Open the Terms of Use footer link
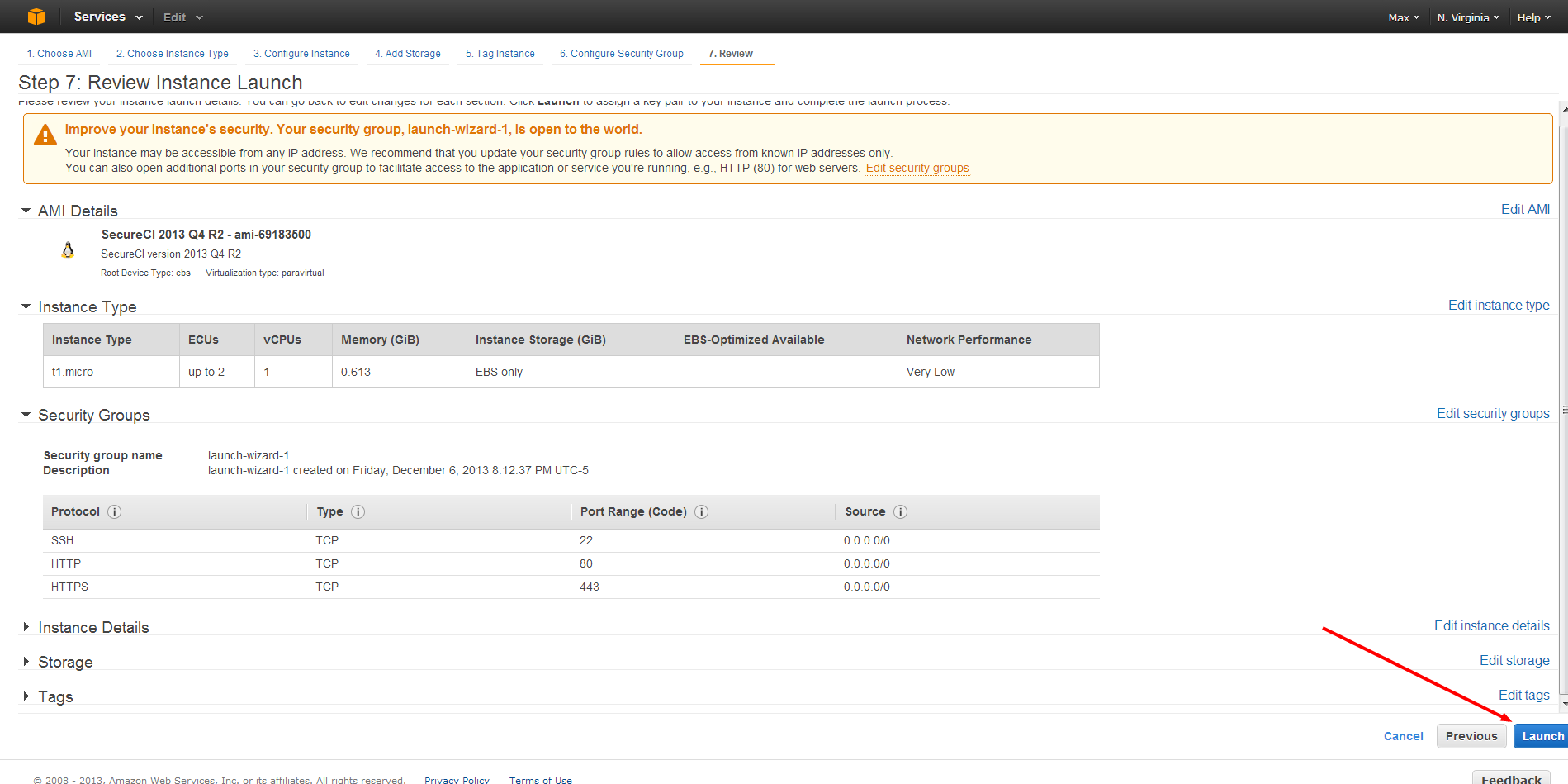 coord(540,780)
